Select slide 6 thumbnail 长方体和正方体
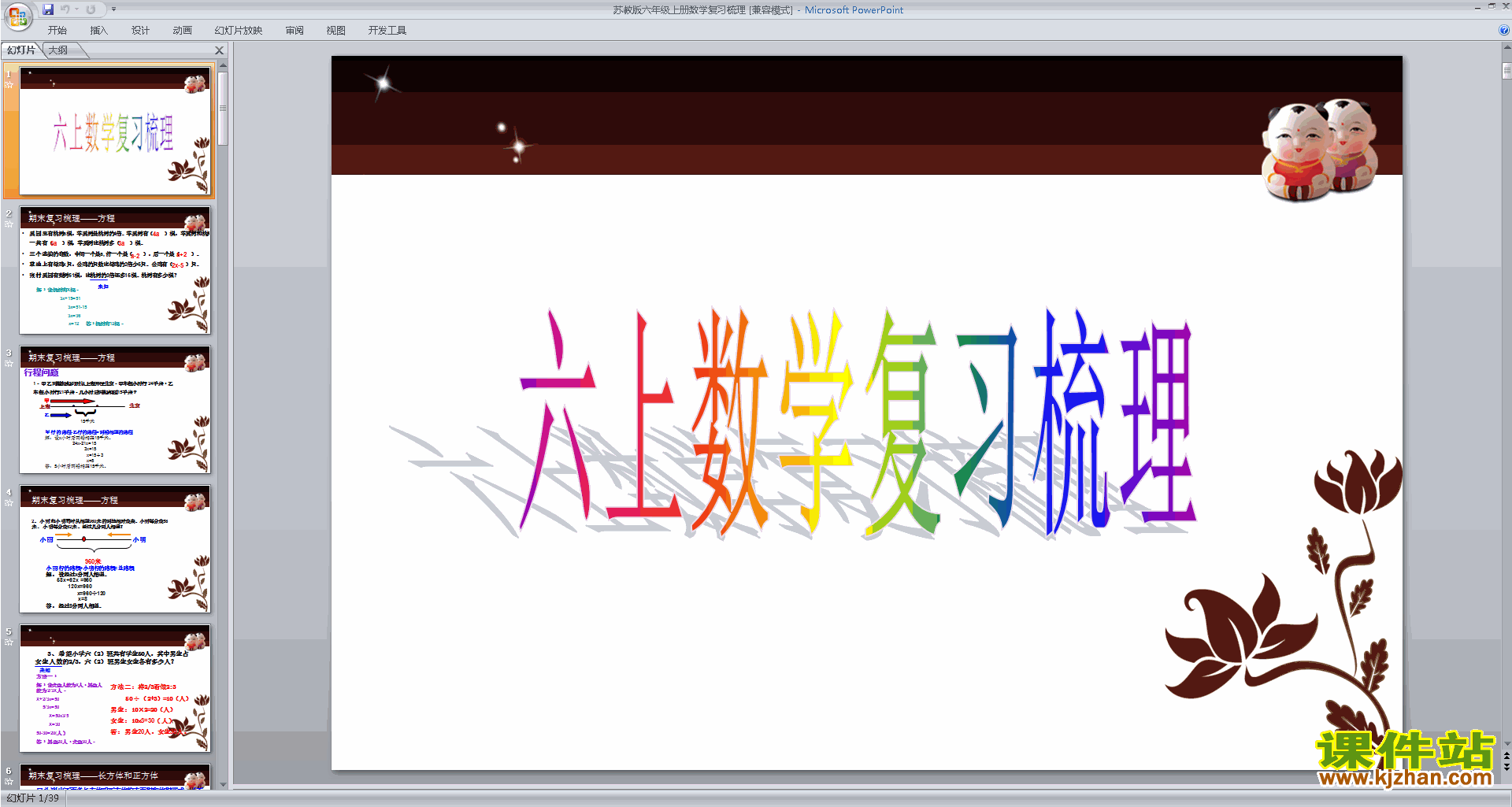Screen dimensions: 1512x807 point(115,776)
